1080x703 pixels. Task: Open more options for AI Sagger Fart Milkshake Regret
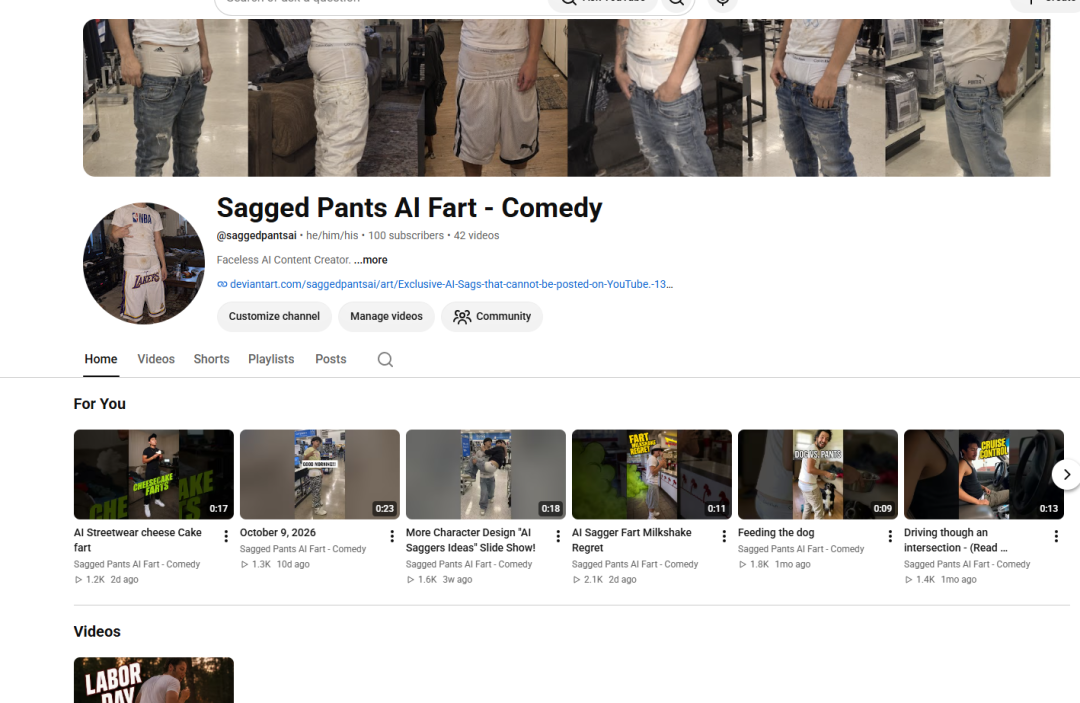[724, 536]
